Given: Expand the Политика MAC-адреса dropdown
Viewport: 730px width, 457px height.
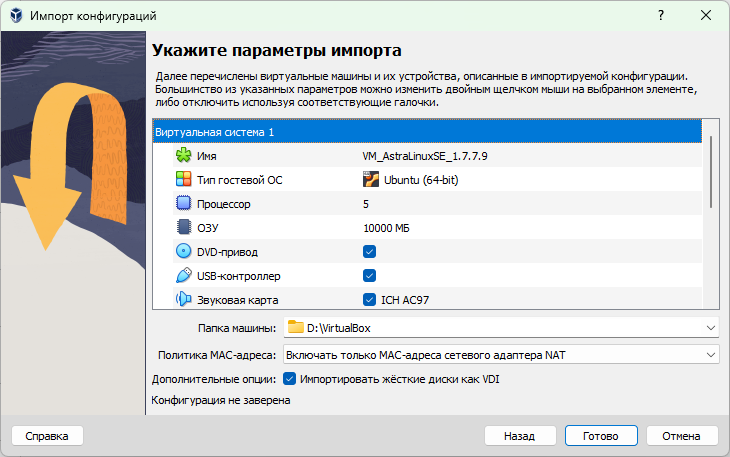Looking at the screenshot, I should (x=710, y=354).
